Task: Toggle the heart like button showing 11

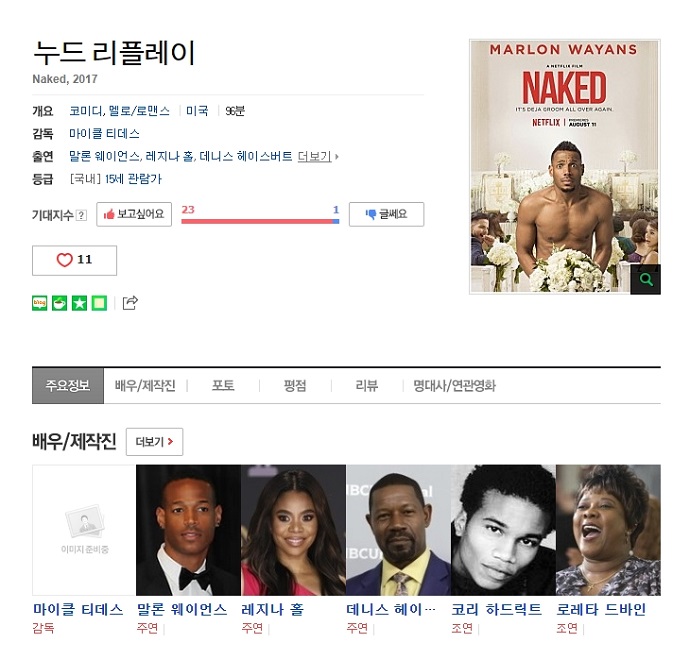Action: click(x=74, y=260)
